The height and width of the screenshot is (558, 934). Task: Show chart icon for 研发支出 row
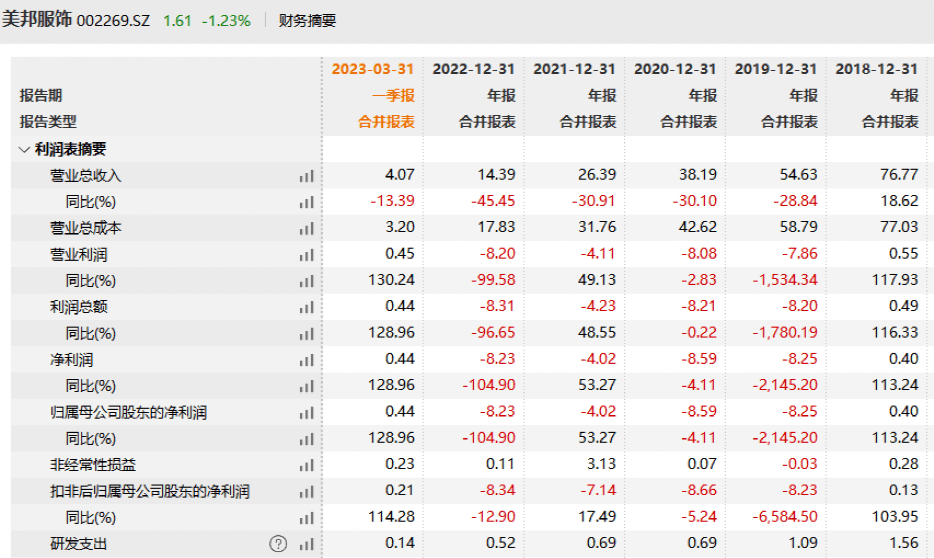(x=306, y=544)
